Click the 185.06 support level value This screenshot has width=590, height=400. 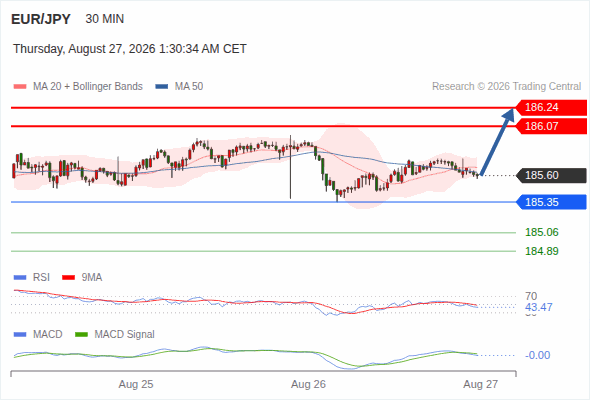(542, 232)
